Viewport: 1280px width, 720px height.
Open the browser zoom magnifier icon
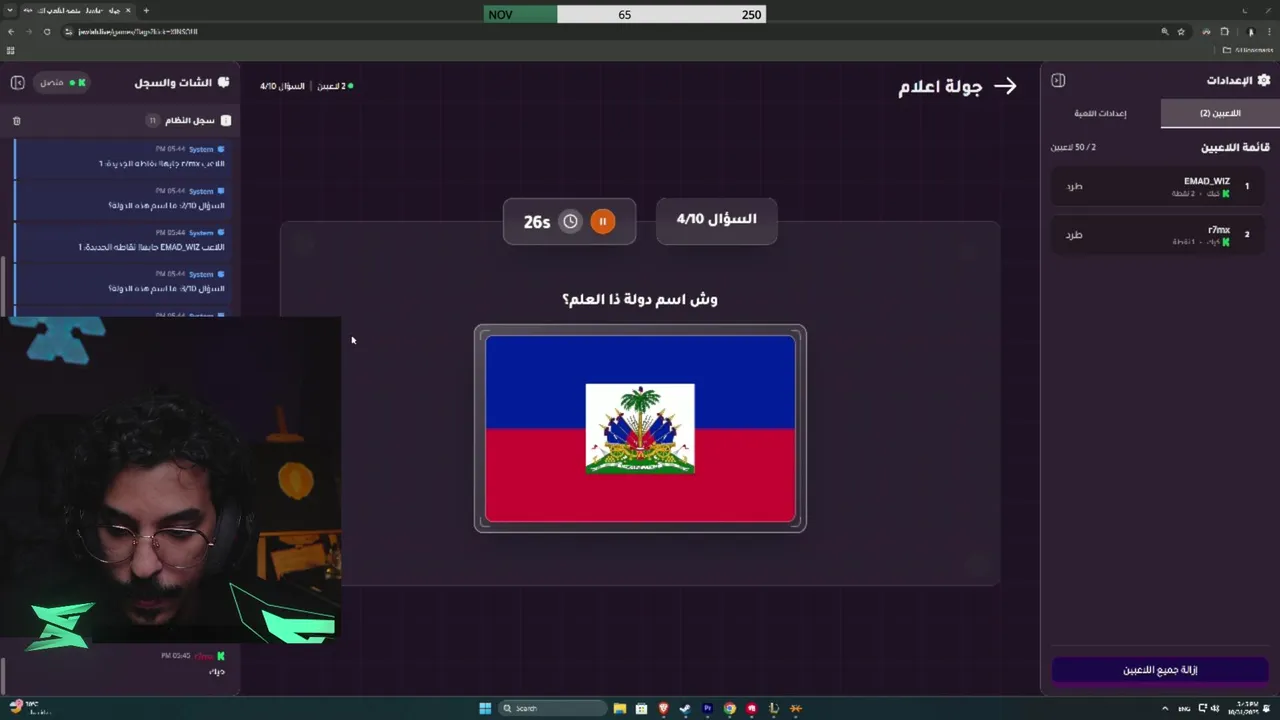pyautogui.click(x=1164, y=31)
